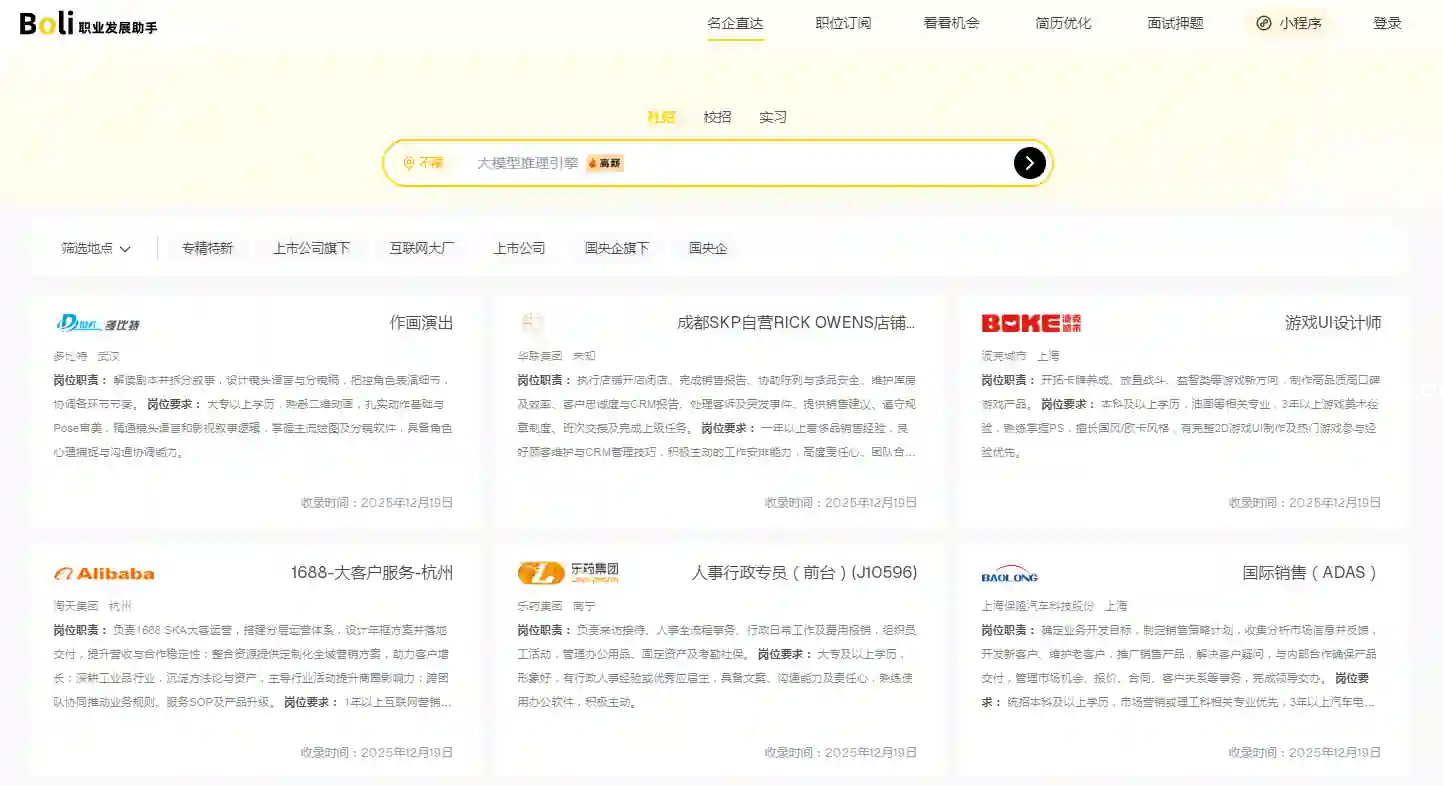Click the 登录 login link
Viewport: 1443px width, 786px height.
pos(1387,23)
